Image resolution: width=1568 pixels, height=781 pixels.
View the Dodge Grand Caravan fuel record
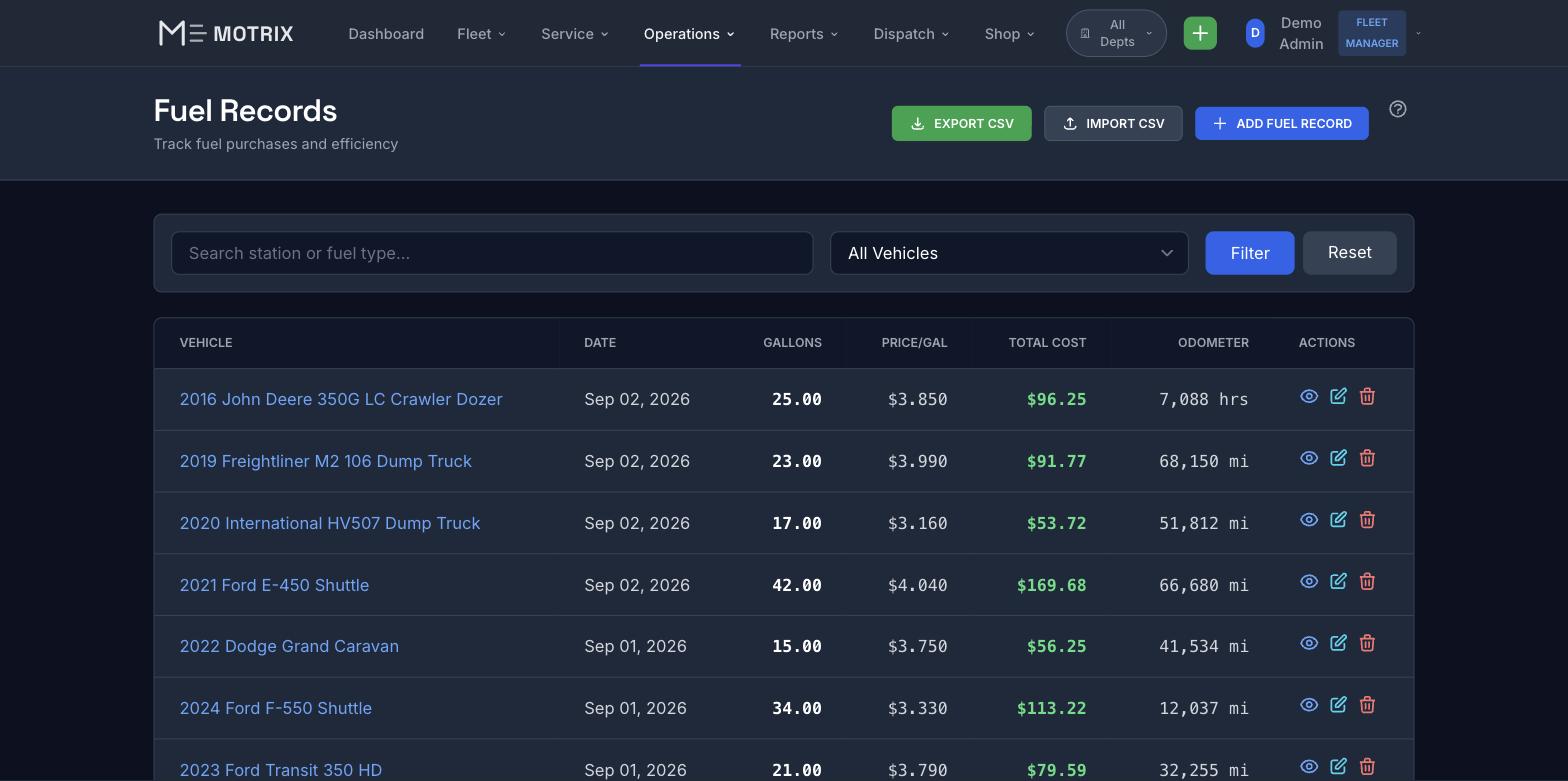(x=1308, y=644)
